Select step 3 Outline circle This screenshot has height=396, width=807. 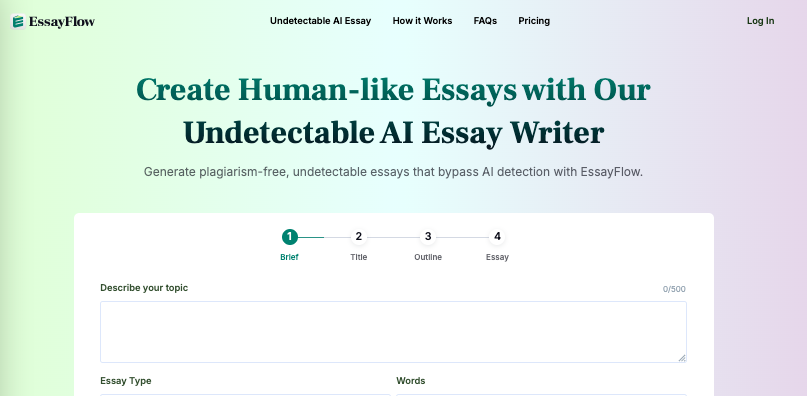click(428, 237)
